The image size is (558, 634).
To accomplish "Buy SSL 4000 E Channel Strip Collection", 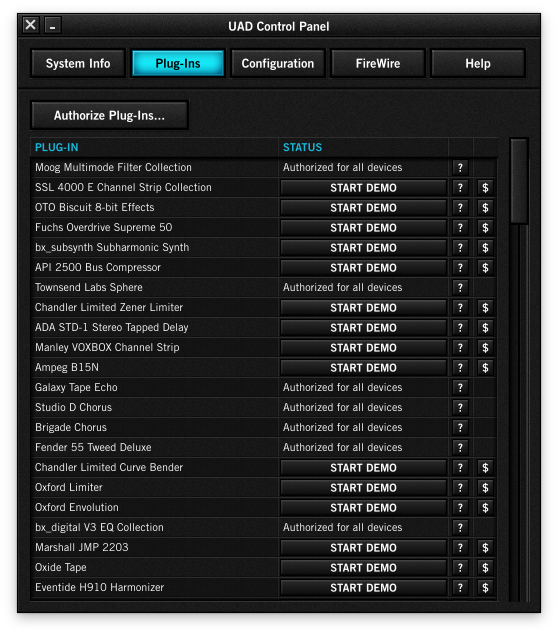I will (485, 188).
